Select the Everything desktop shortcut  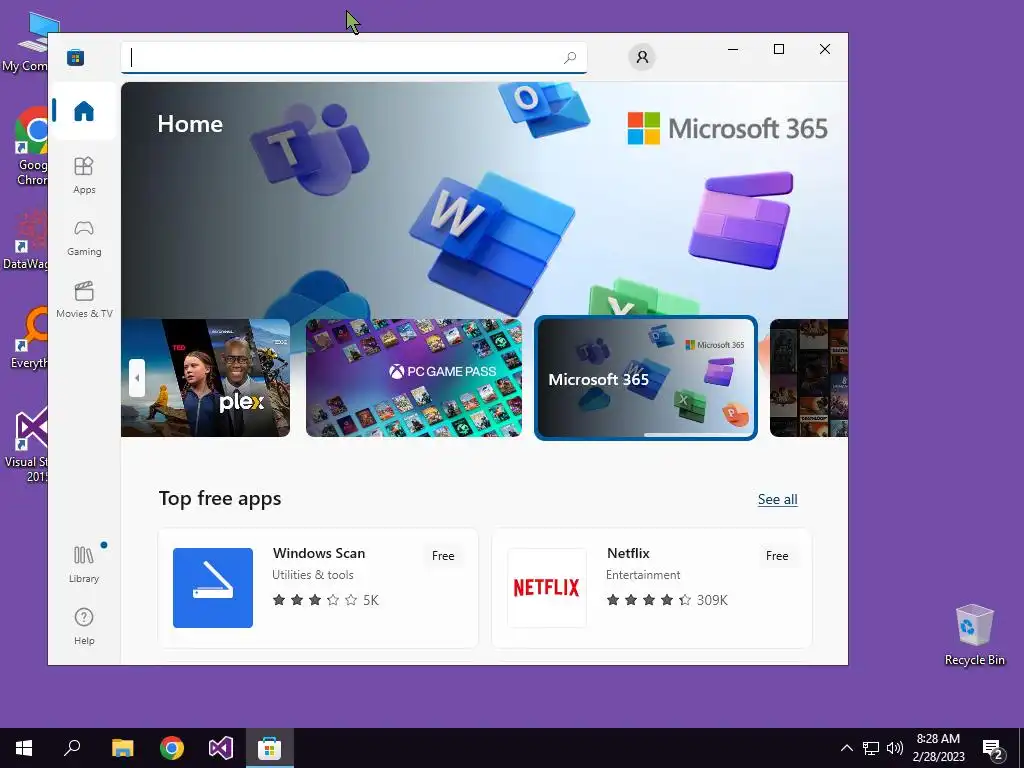point(30,338)
